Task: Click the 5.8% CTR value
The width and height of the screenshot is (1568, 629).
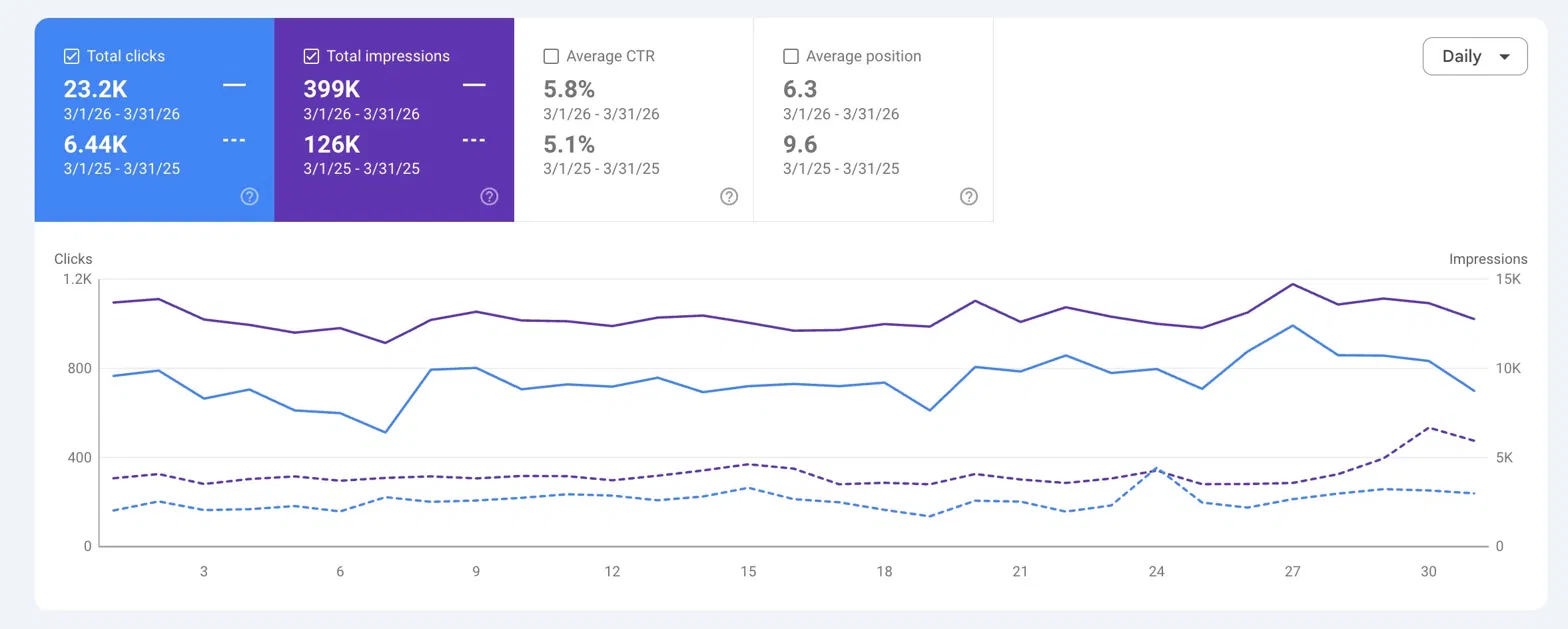Action: (x=569, y=89)
